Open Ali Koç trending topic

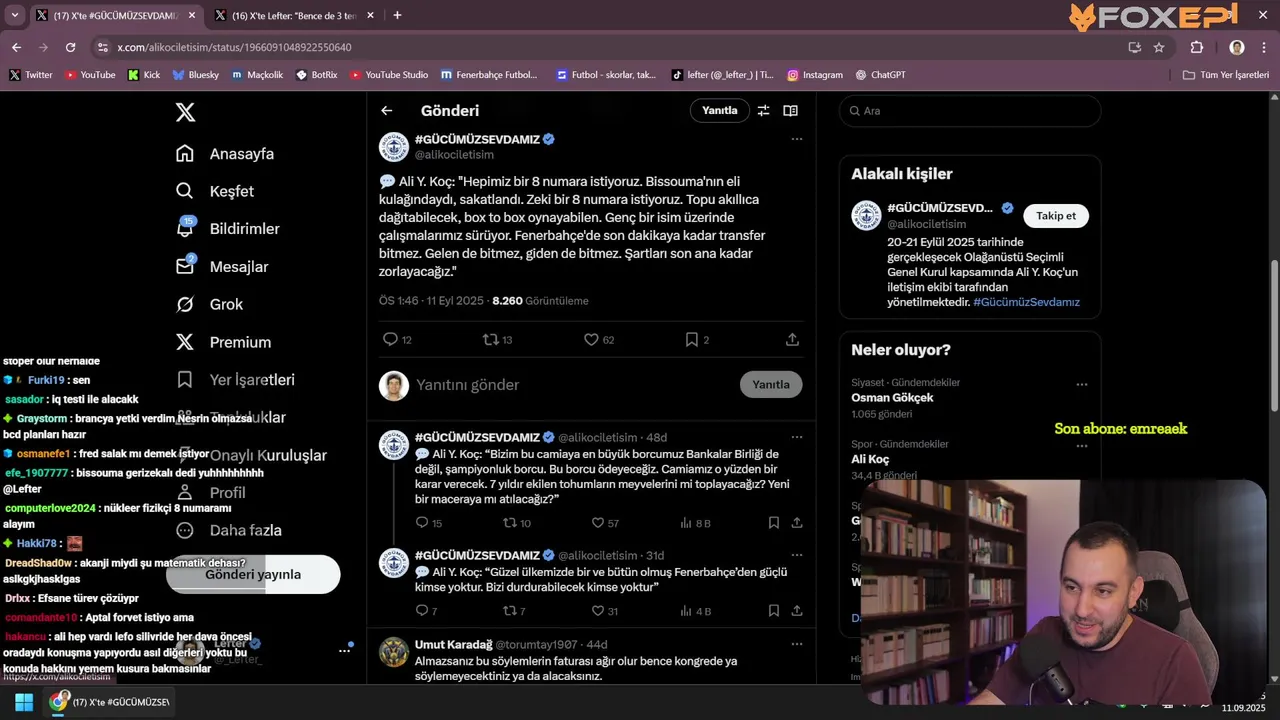pyautogui.click(x=870, y=459)
